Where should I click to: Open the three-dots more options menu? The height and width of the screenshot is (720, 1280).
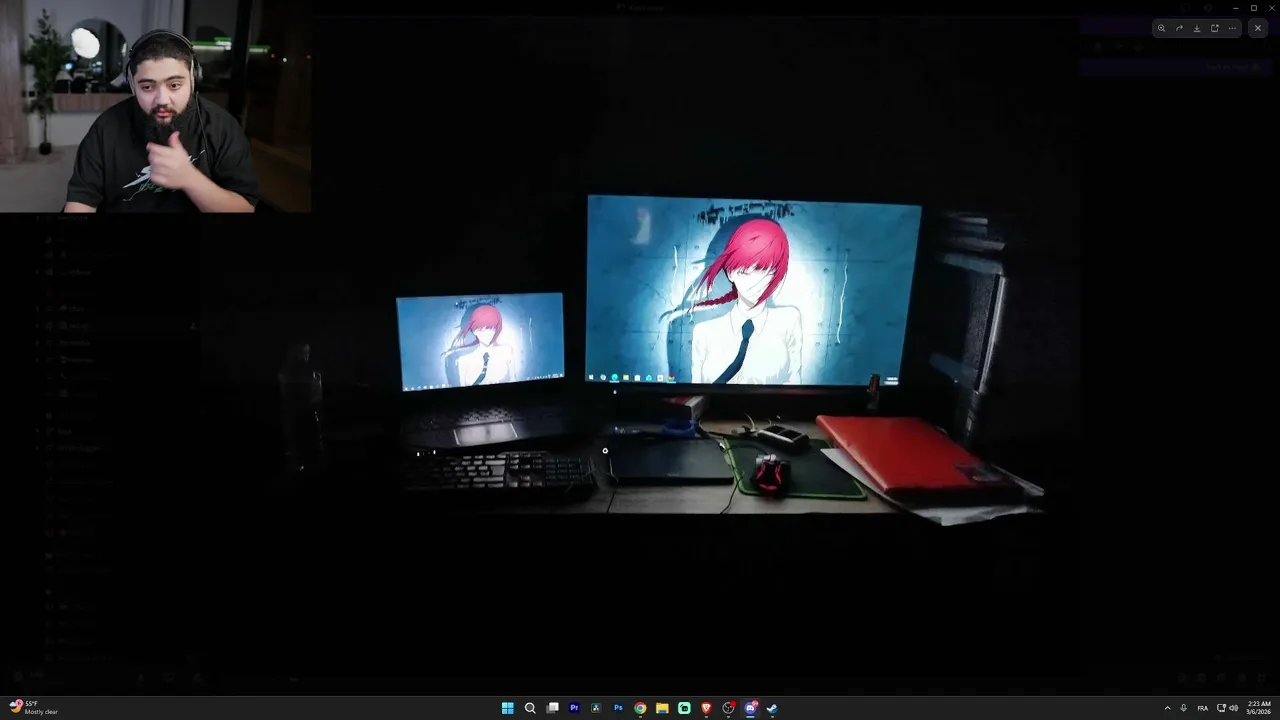[1232, 28]
